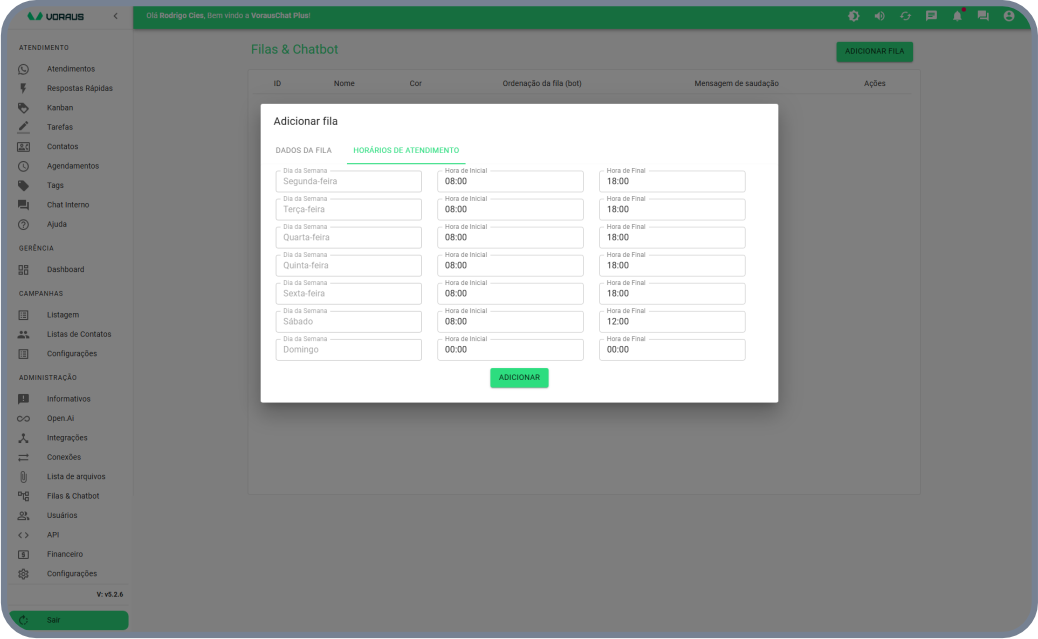
Task: Click the Kanban icon in the sidebar
Action: (x=23, y=108)
